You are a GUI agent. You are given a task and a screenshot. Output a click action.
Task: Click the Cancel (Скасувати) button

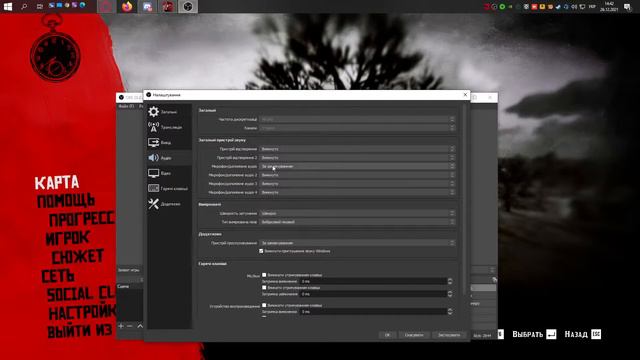point(414,335)
